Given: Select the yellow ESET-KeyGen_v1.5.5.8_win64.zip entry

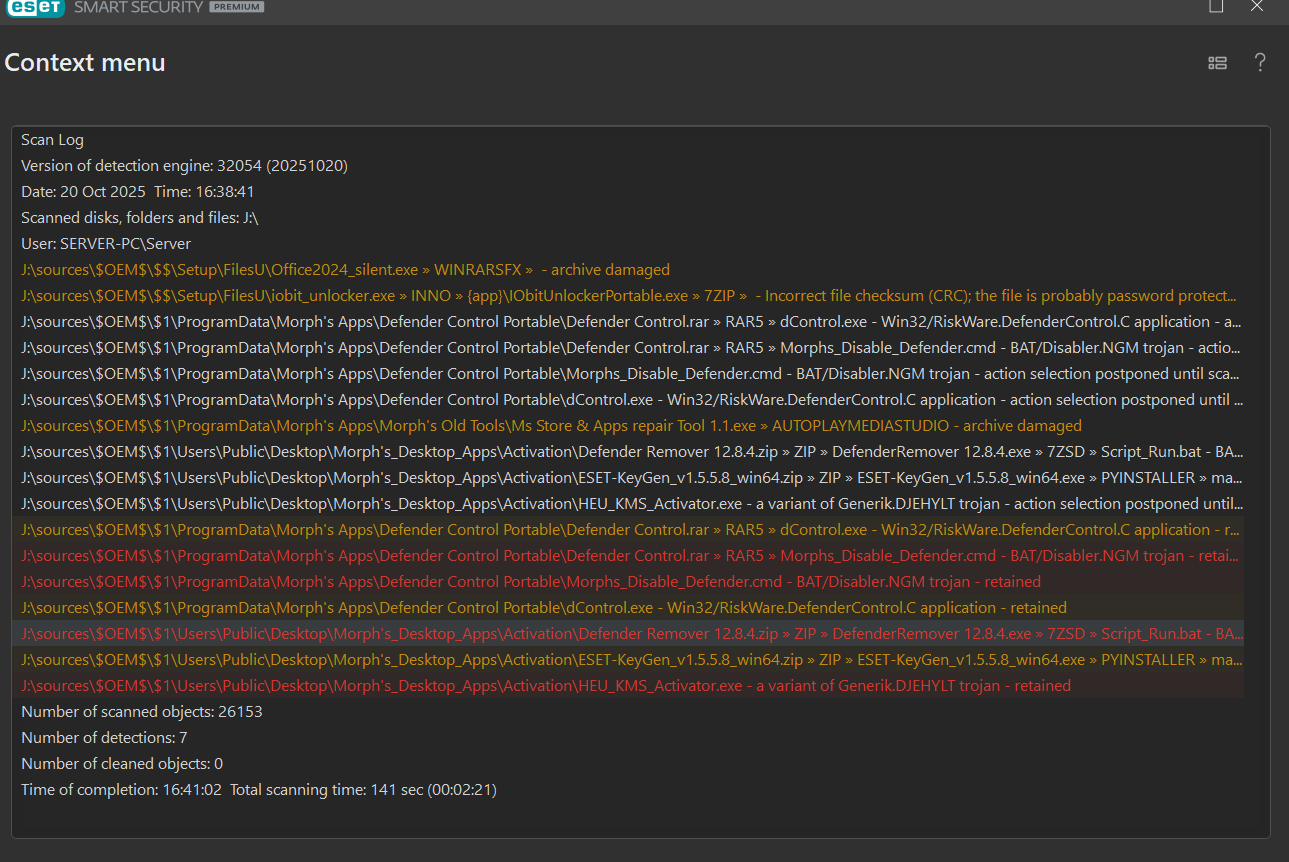Looking at the screenshot, I should click(x=630, y=660).
